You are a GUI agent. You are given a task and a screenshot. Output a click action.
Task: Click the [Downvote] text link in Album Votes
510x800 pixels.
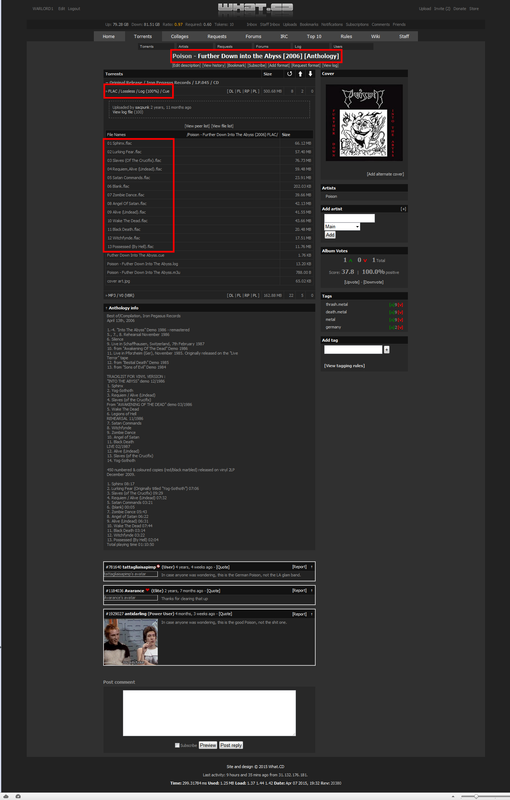coord(373,282)
